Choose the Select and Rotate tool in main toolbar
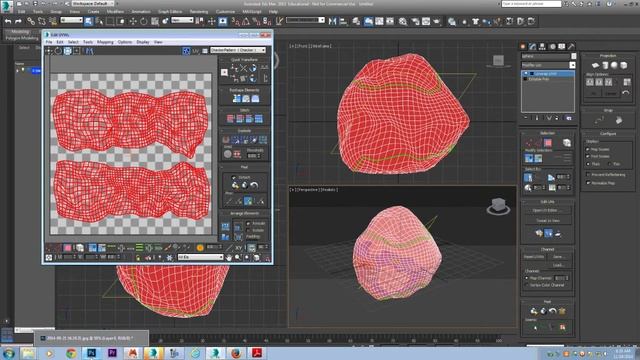 coord(144,21)
